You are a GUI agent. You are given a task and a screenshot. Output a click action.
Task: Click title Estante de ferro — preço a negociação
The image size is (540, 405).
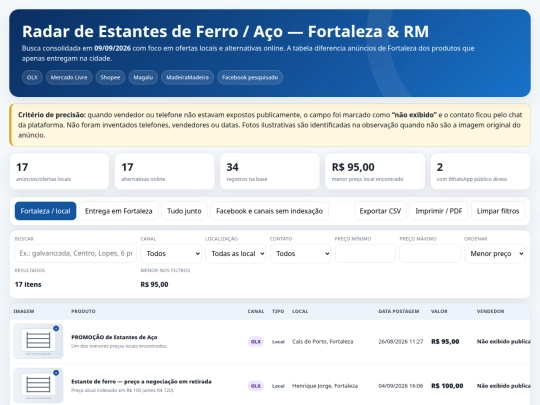[141, 382]
